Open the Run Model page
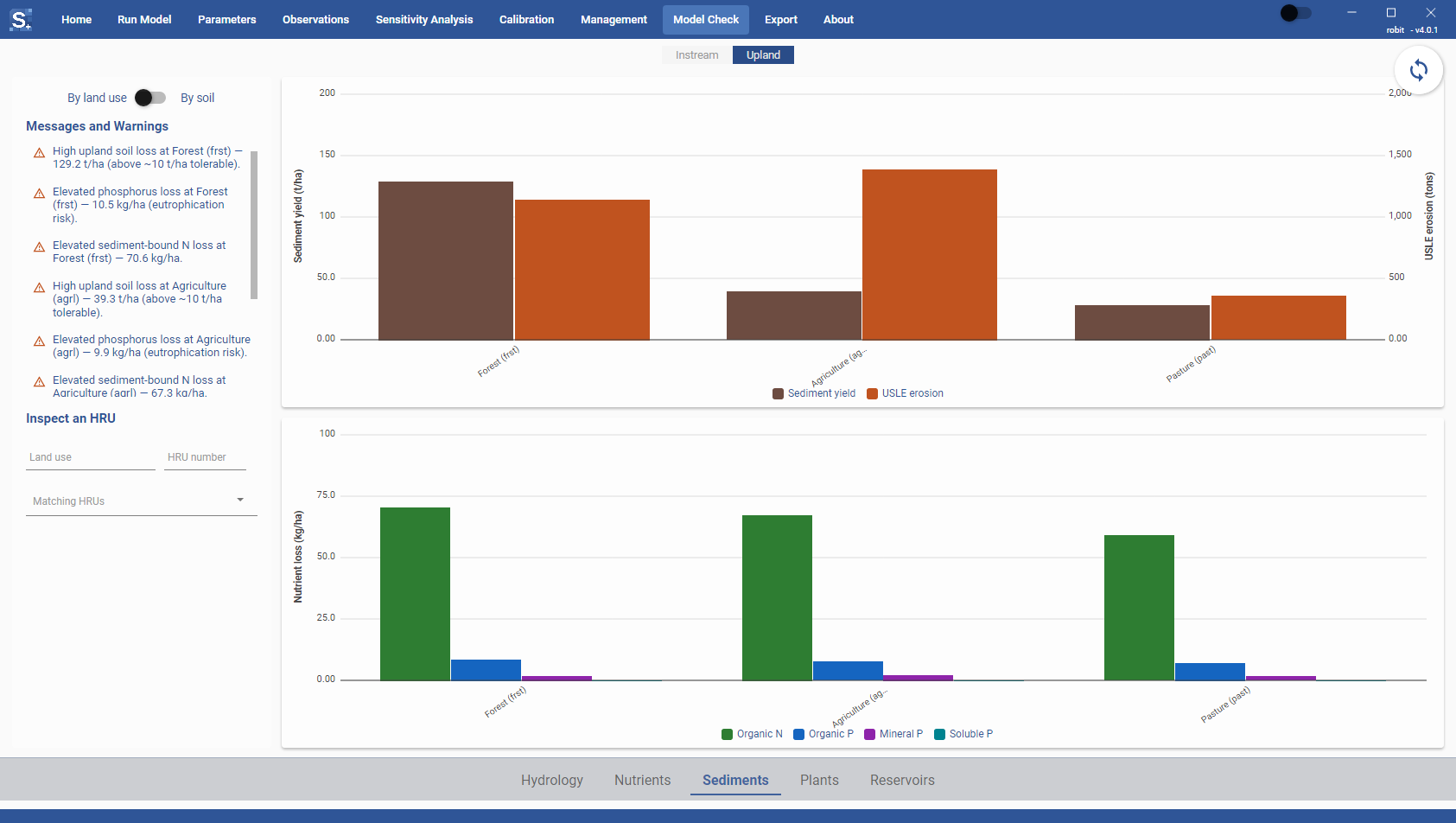The image size is (1456, 823). pyautogui.click(x=144, y=20)
